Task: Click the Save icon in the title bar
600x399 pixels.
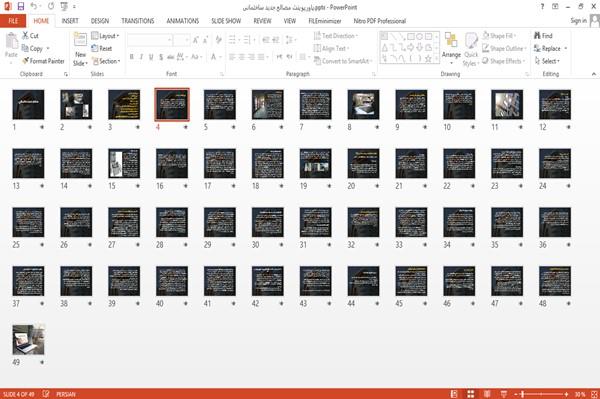Action: pyautogui.click(x=21, y=7)
